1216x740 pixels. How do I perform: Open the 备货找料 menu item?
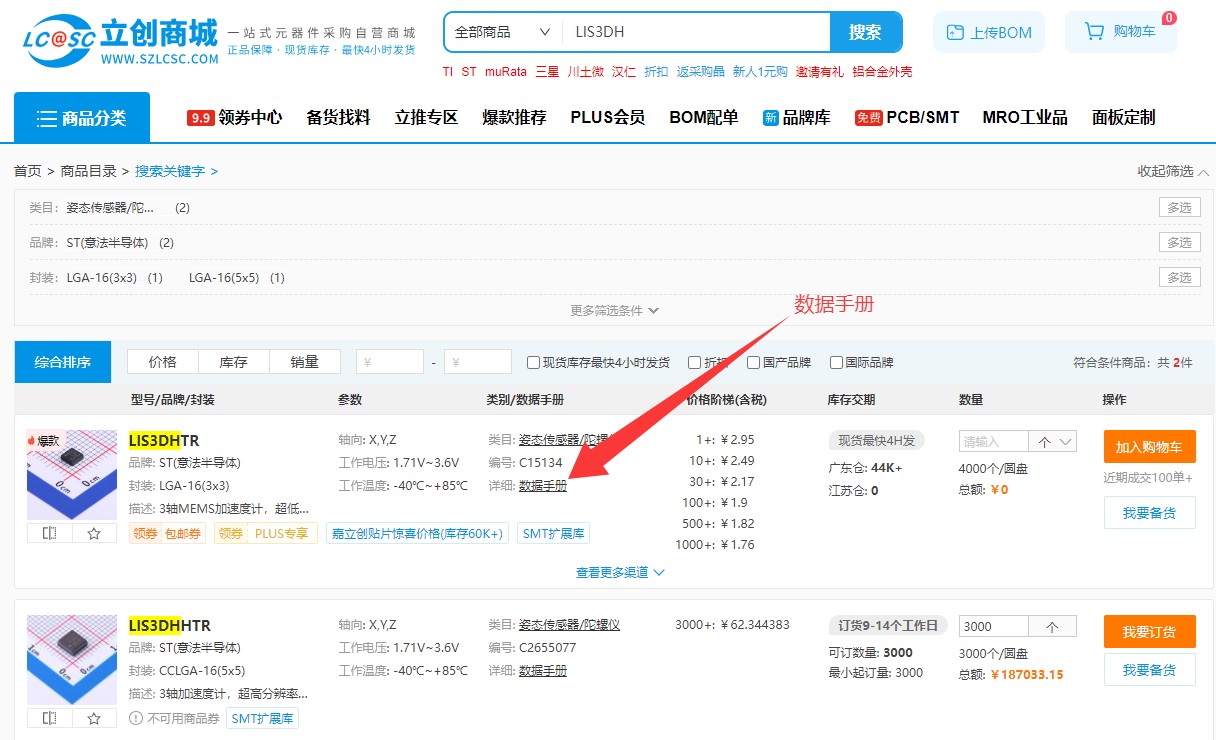[x=338, y=118]
